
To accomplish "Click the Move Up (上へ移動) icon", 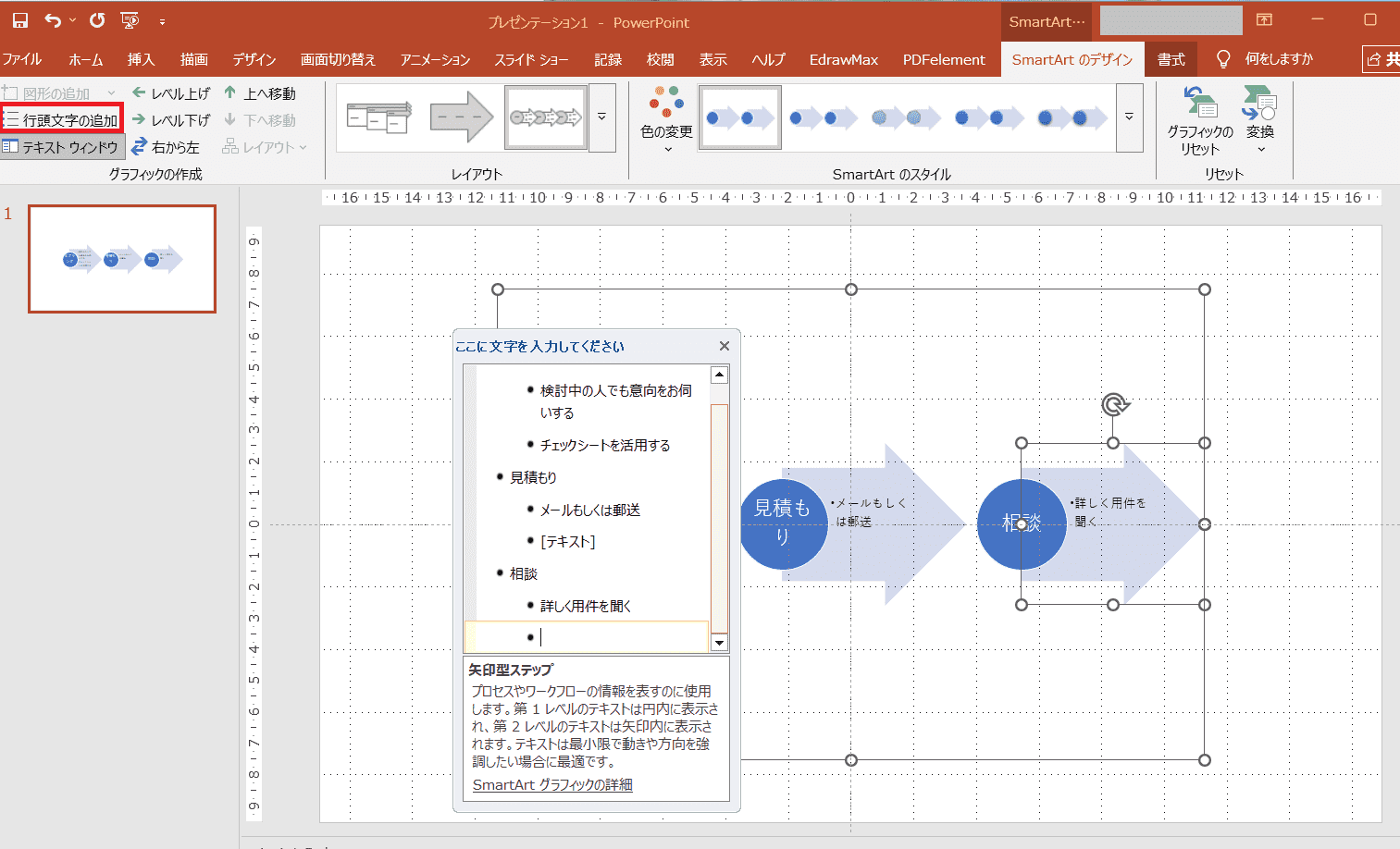I will (230, 92).
